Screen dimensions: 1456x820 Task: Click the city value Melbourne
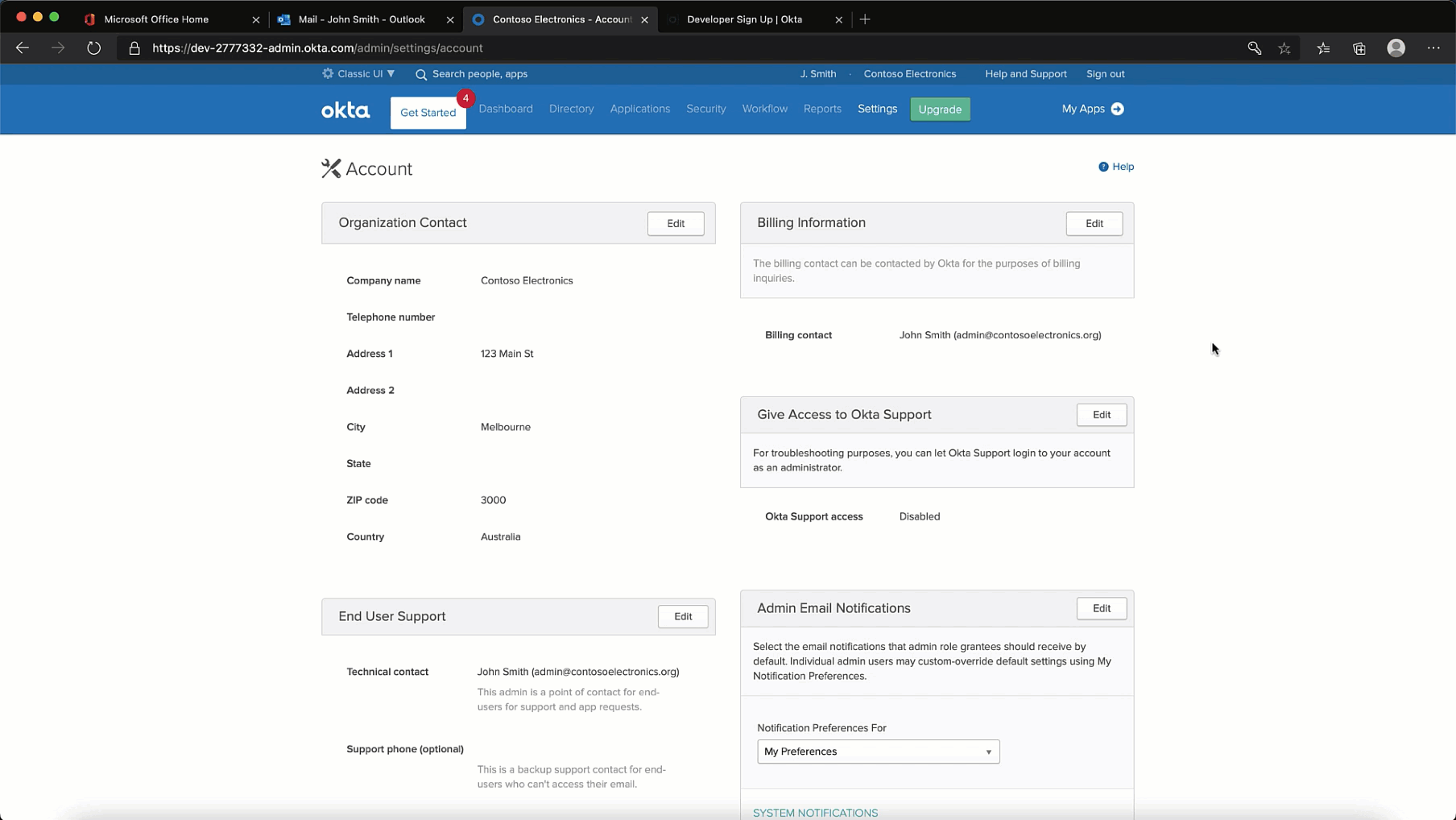coord(506,427)
